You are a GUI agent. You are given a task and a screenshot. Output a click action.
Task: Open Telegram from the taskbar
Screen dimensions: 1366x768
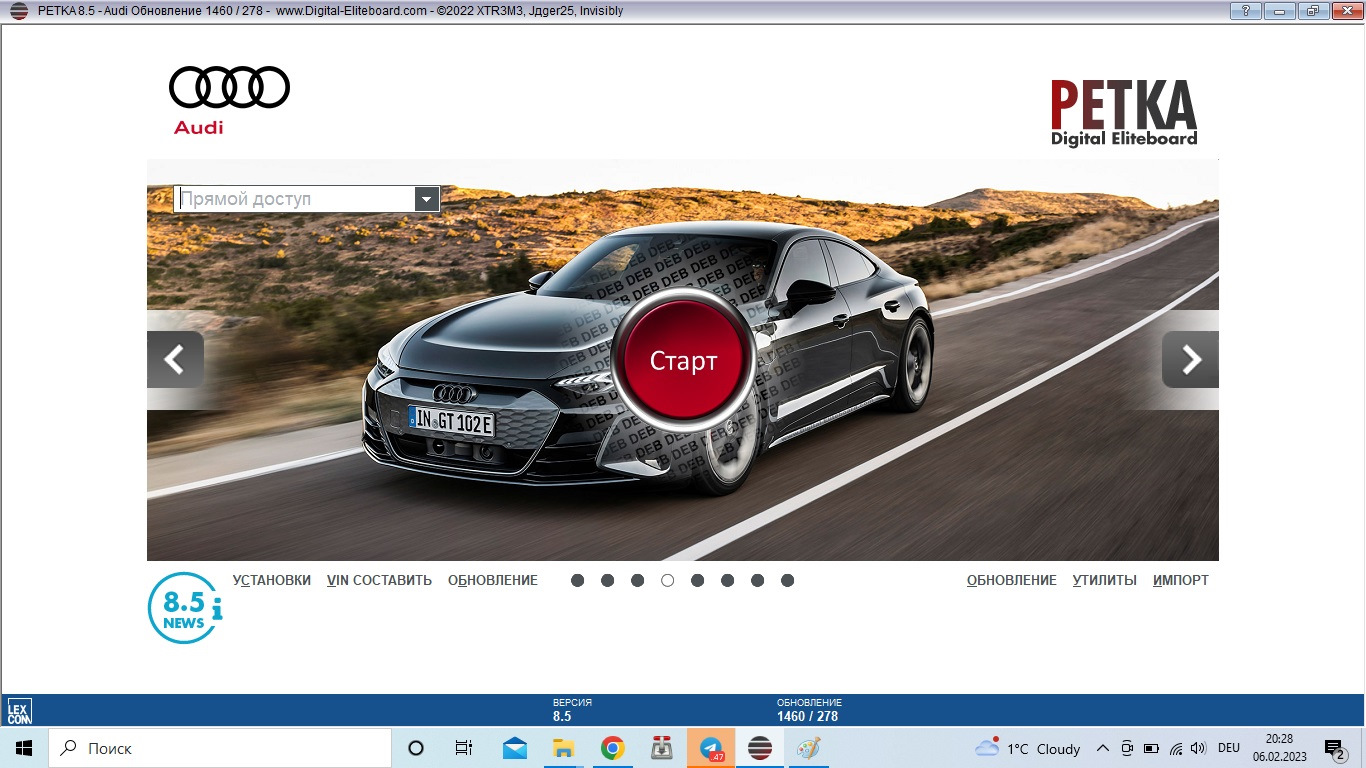[x=711, y=748]
